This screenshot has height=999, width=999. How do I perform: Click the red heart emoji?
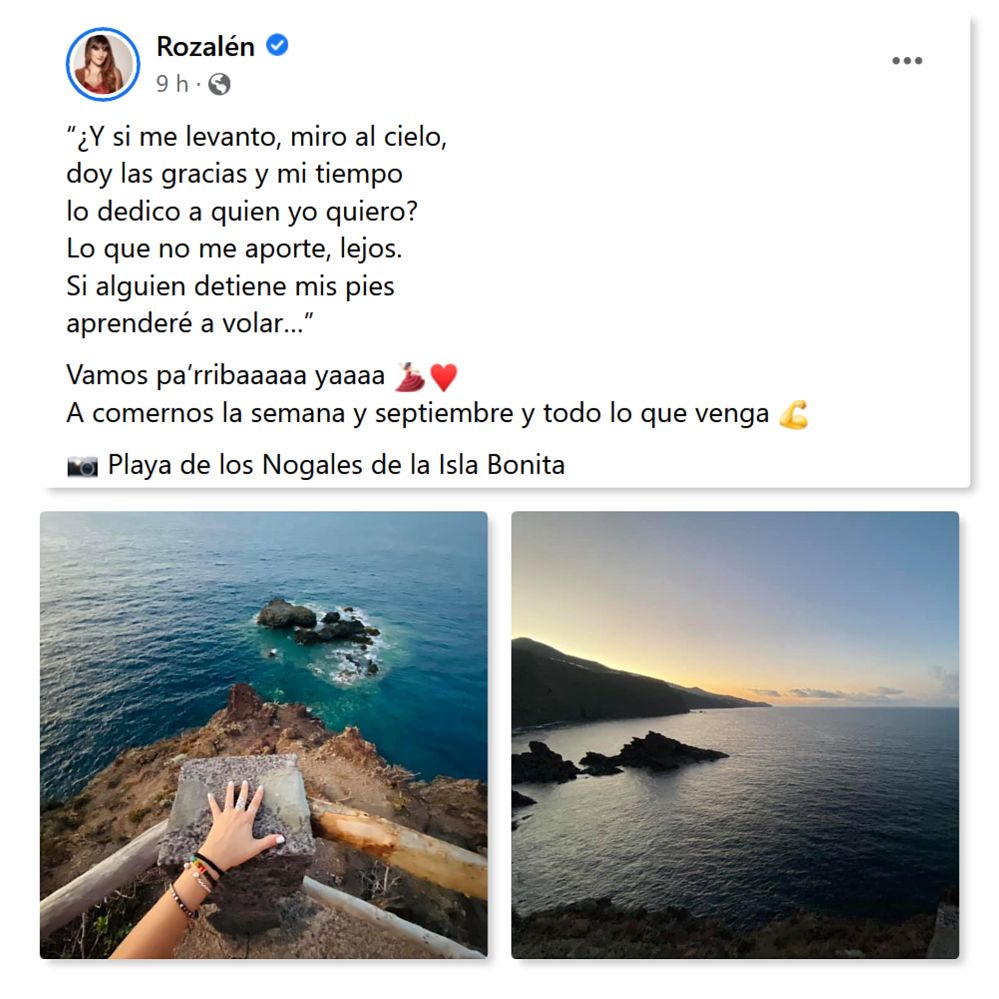(443, 377)
